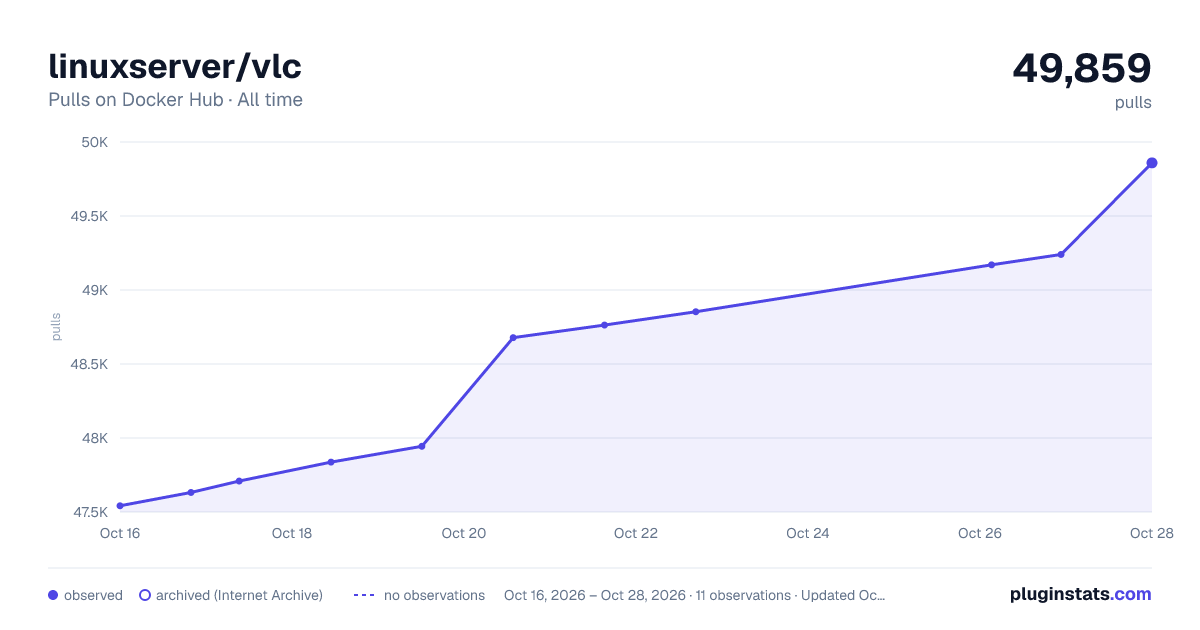Viewport: 1200px width, 630px height.
Task: Click the archived legend hollow circle
Action: (x=145, y=595)
